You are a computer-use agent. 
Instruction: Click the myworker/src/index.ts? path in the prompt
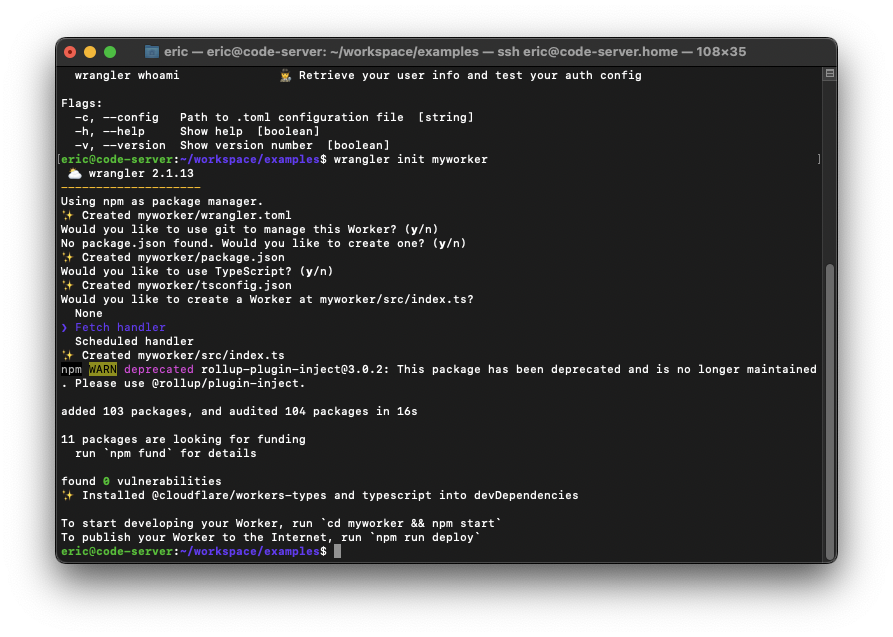[x=400, y=299]
